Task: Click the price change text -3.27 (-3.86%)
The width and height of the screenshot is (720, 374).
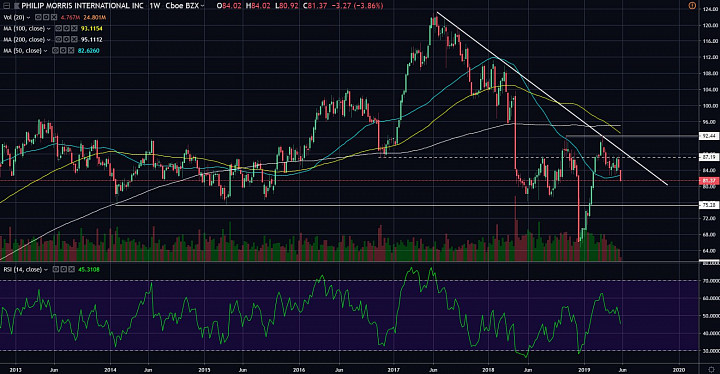Action: pos(357,6)
